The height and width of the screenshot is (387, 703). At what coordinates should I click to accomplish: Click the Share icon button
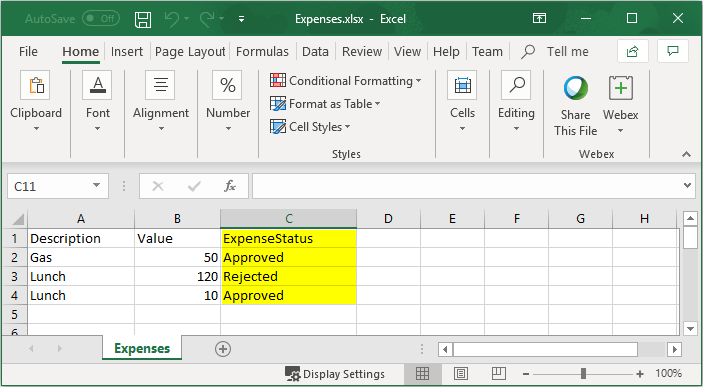pyautogui.click(x=633, y=51)
